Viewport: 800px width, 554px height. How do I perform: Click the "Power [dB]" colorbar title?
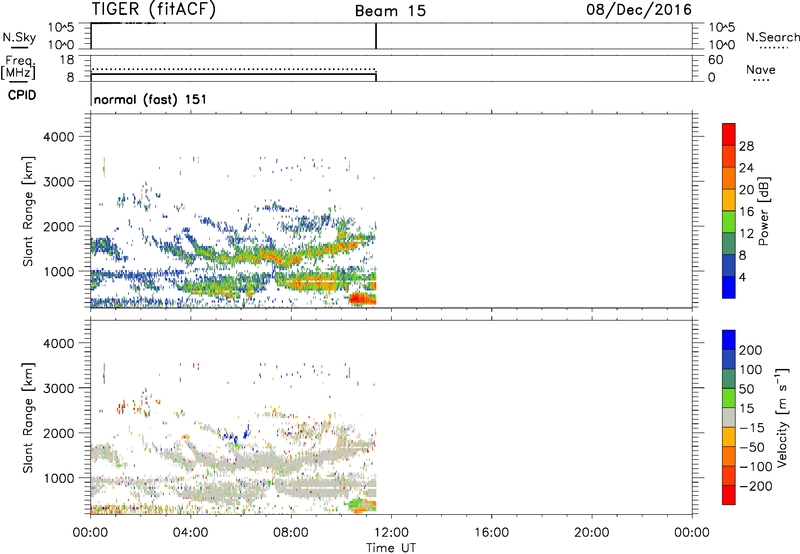[763, 211]
